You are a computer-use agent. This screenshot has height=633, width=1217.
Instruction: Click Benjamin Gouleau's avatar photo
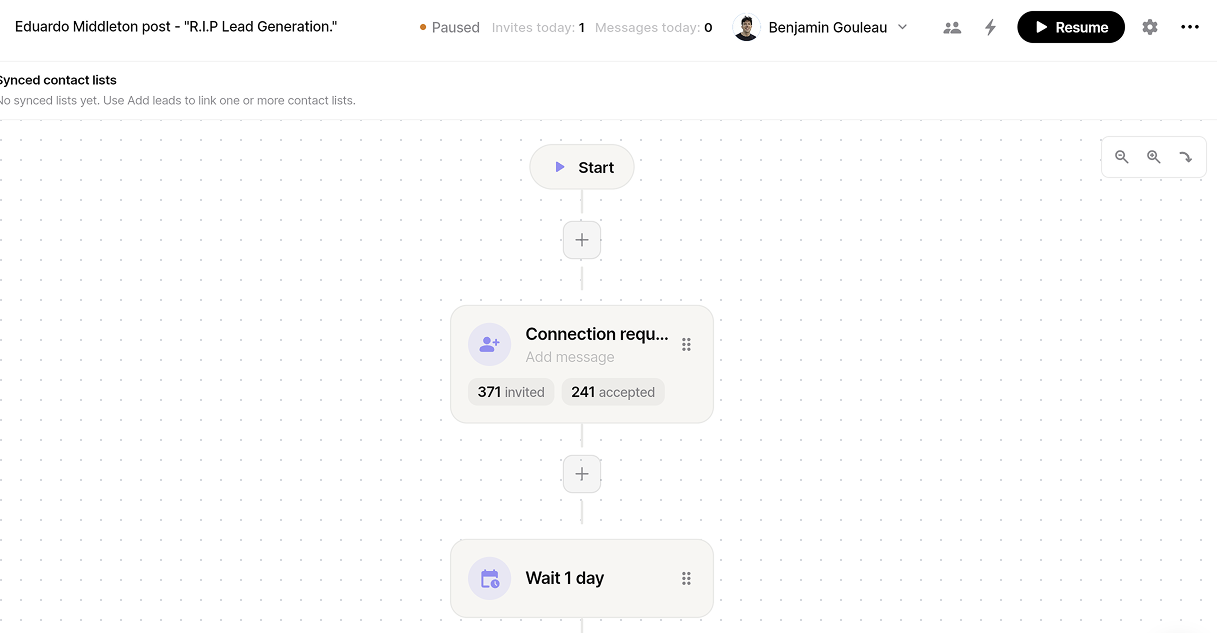click(x=746, y=27)
